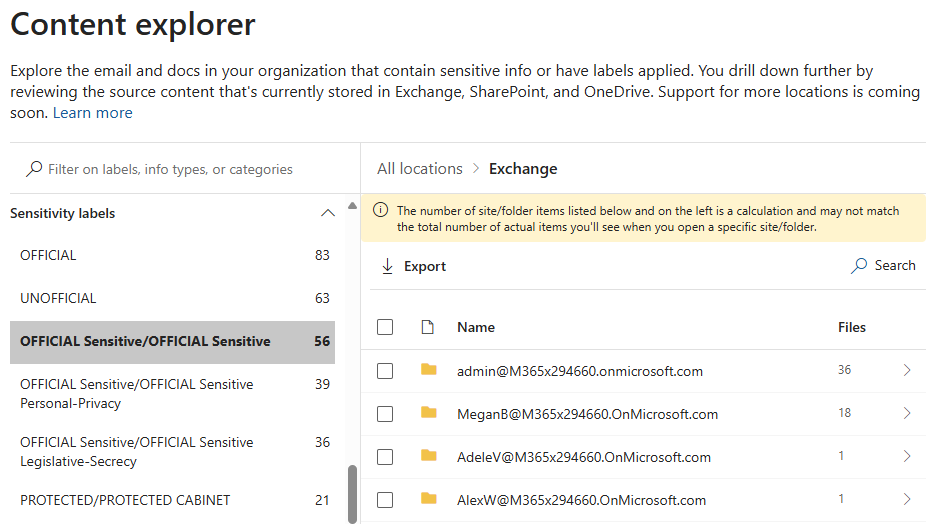Viewport: 933px width, 524px height.
Task: Check the box for MeganB@M365x294660.OnMicrosoft.com
Action: pos(385,414)
